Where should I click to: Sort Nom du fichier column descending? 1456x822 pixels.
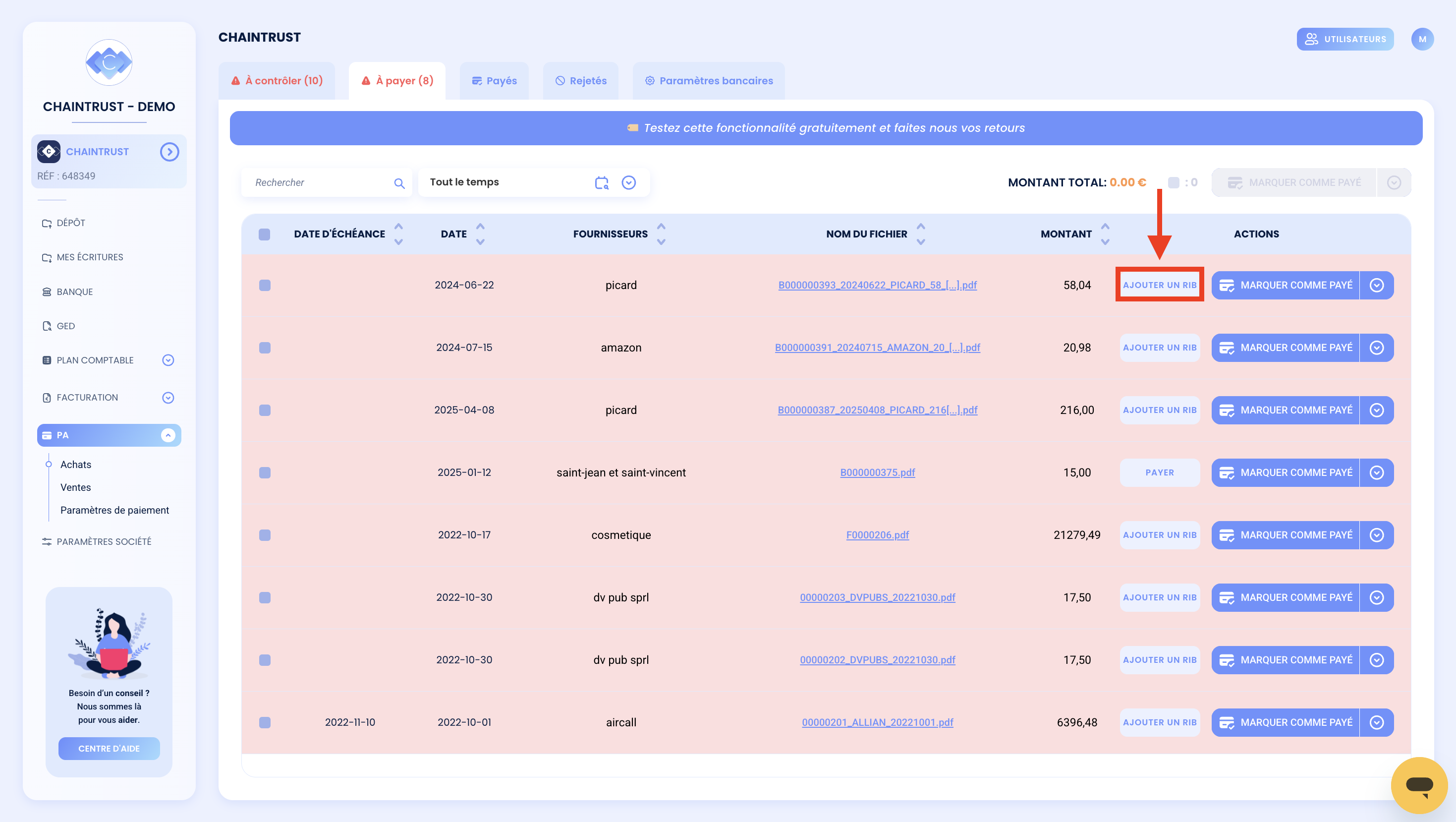coord(921,241)
